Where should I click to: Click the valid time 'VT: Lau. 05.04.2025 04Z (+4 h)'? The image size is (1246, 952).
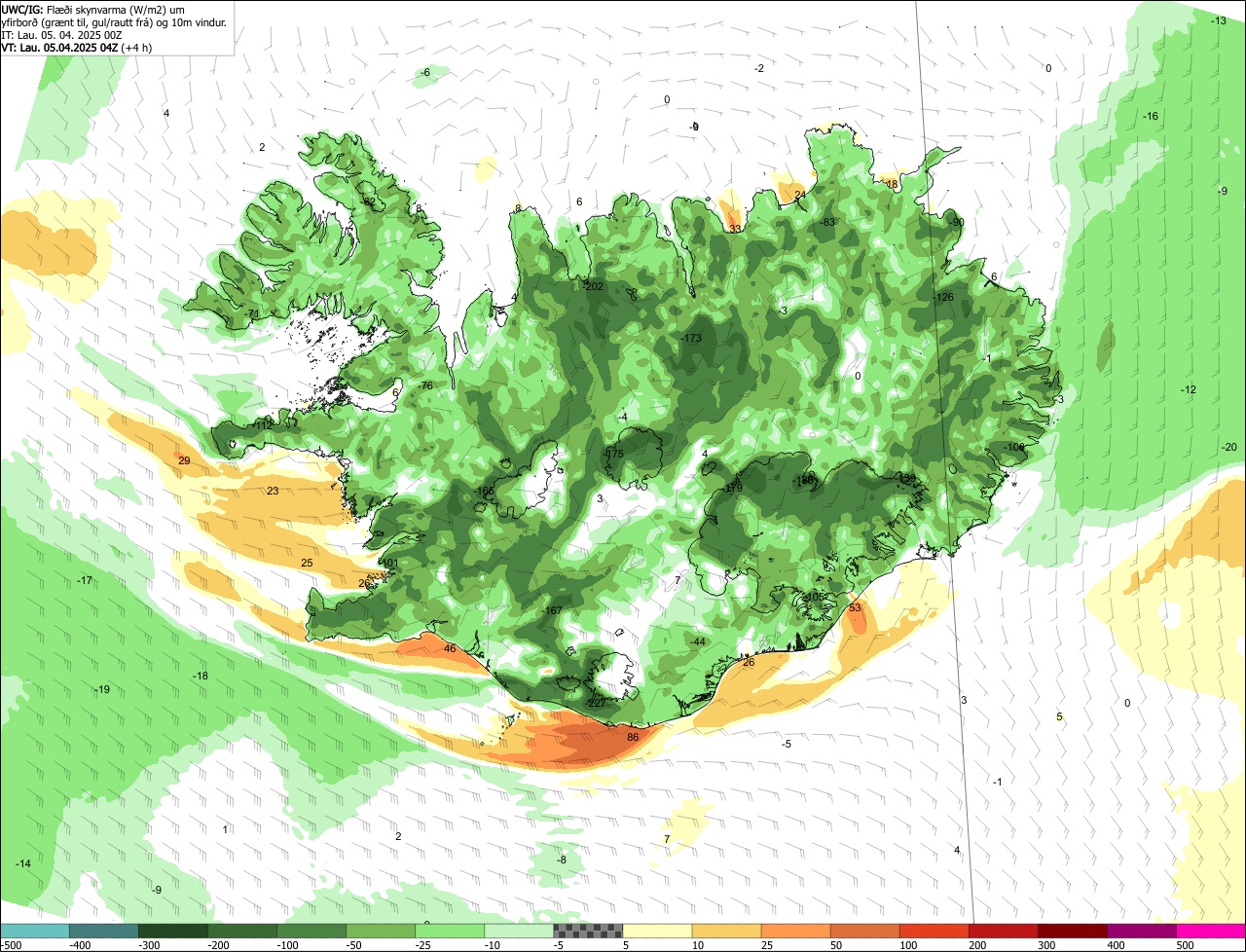tap(76, 47)
